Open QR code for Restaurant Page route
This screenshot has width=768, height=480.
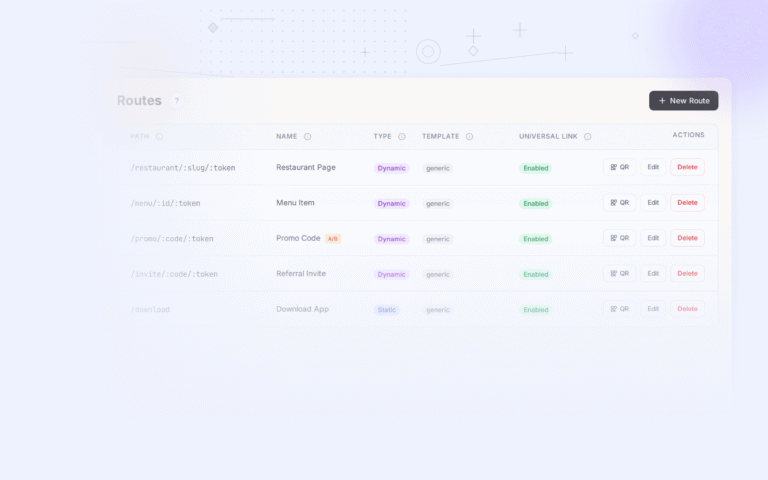pyautogui.click(x=619, y=167)
